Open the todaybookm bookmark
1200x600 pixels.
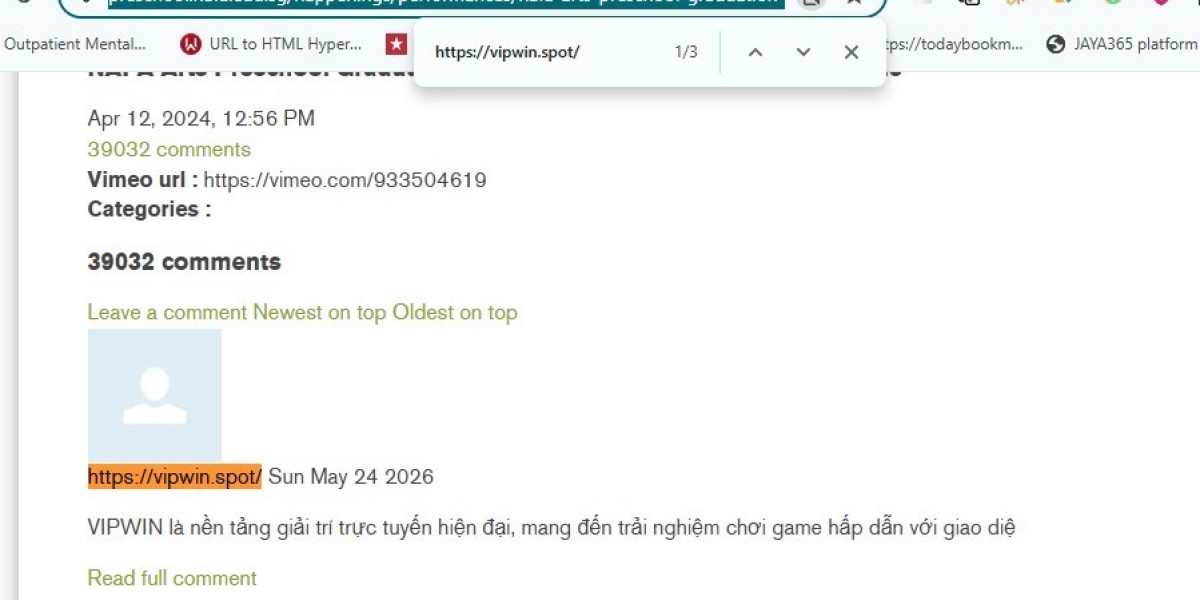tap(955, 44)
